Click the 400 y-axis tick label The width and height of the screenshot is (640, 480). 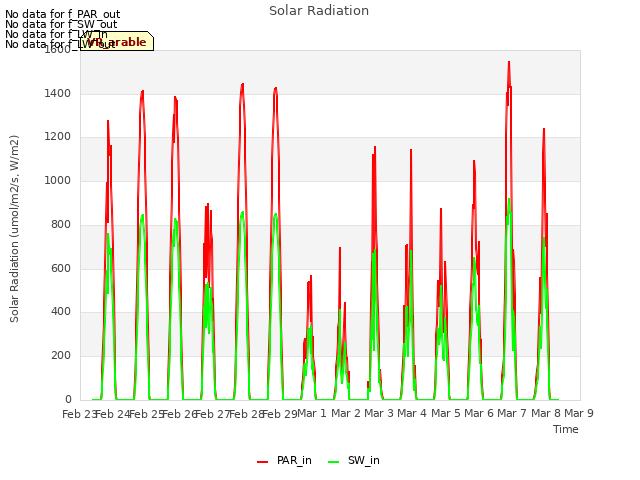(61, 311)
